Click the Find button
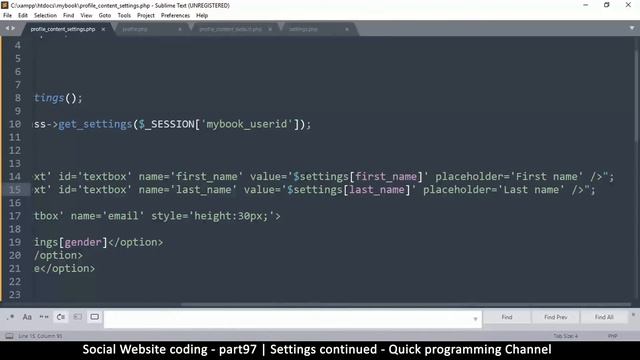This screenshot has height=360, width=640. (x=507, y=317)
